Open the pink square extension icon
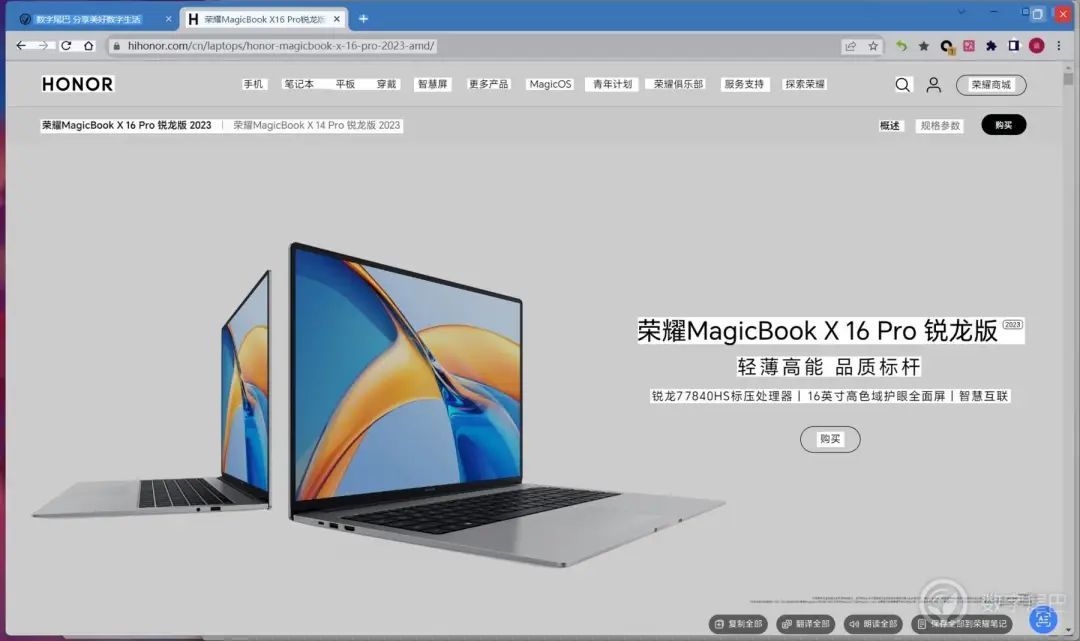This screenshot has width=1080, height=641. [969, 46]
